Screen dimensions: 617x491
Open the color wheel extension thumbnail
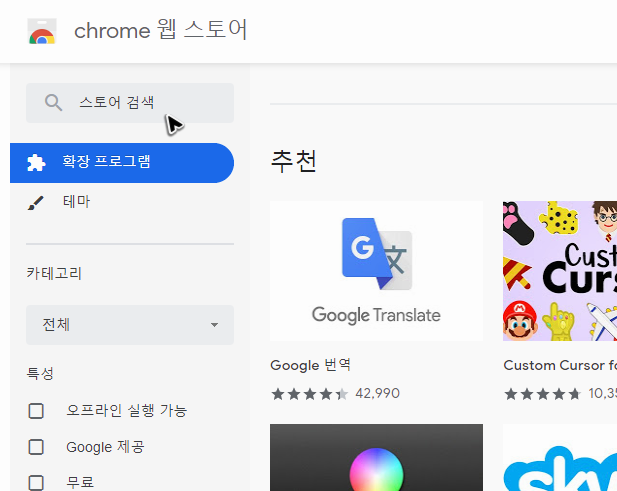tap(376, 458)
